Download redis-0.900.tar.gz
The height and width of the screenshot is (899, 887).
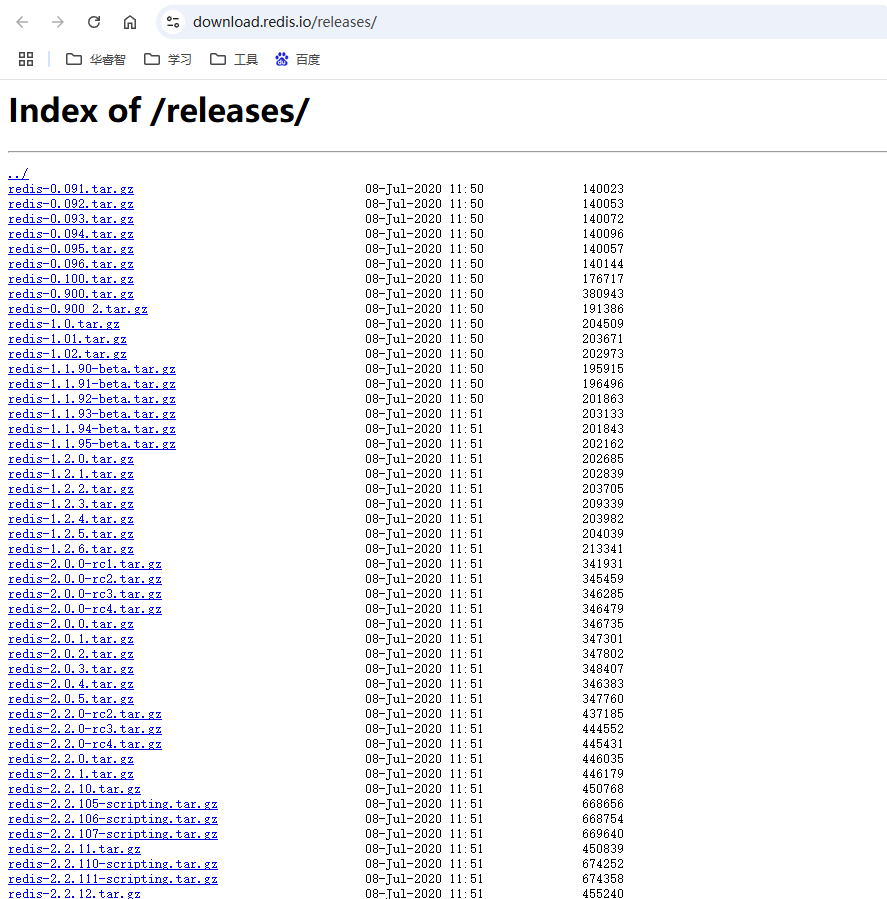tap(71, 294)
